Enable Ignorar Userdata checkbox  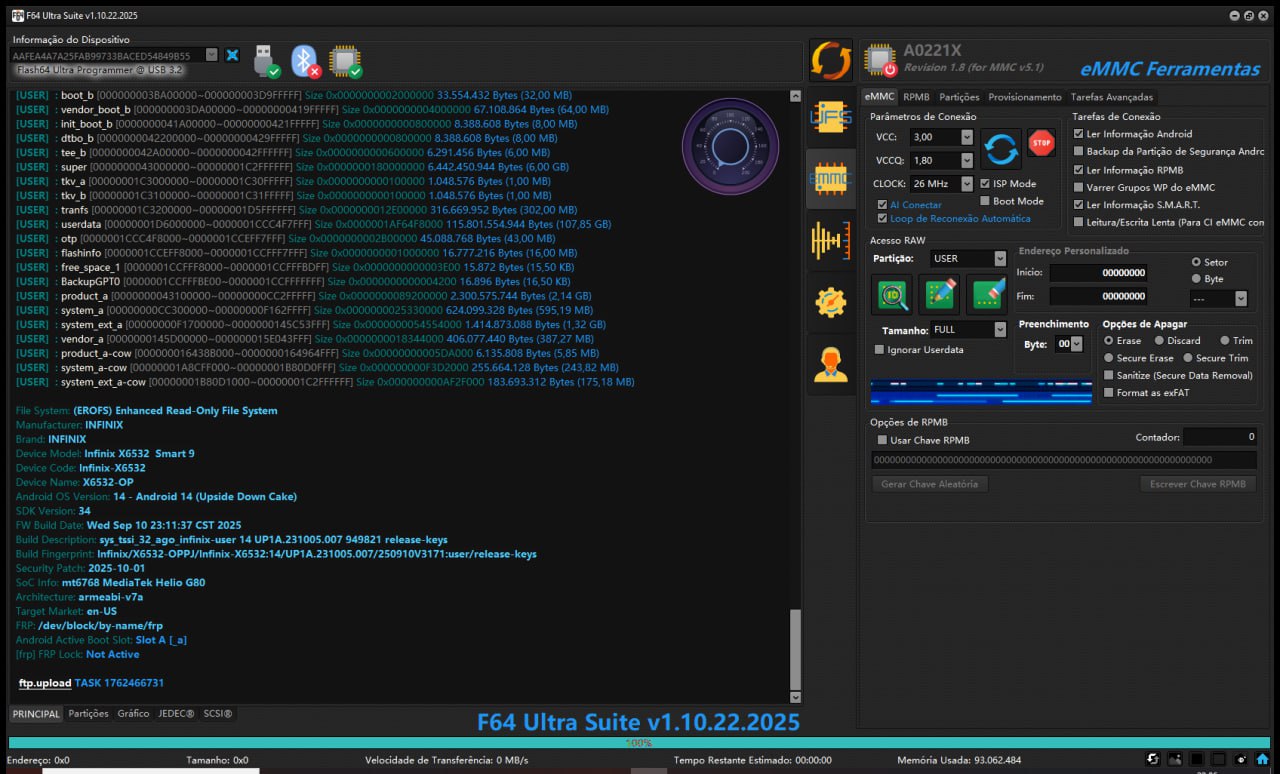click(x=879, y=350)
